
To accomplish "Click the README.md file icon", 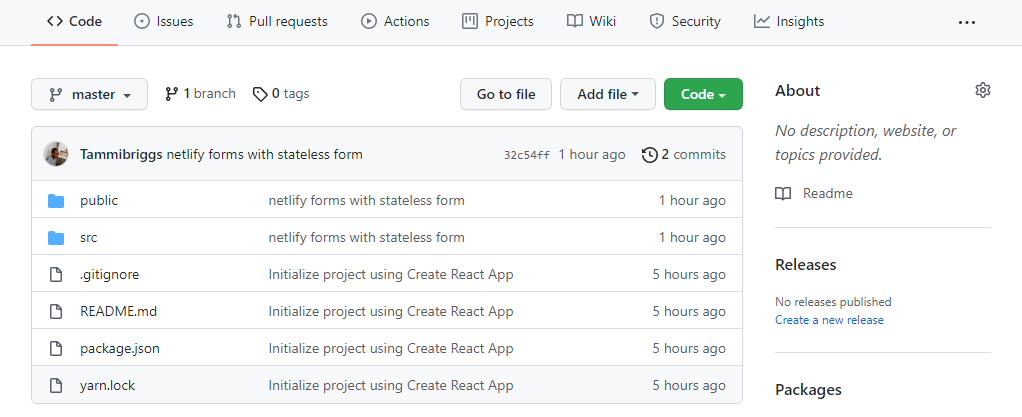I will [56, 311].
